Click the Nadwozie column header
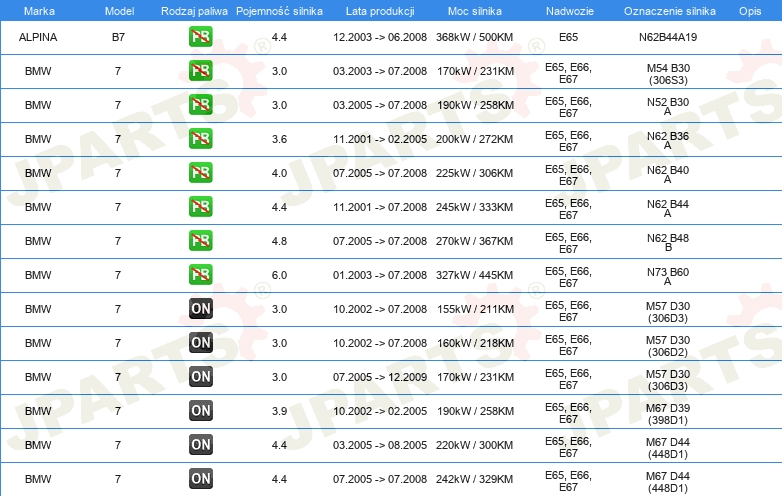782x496 pixels. (x=570, y=11)
